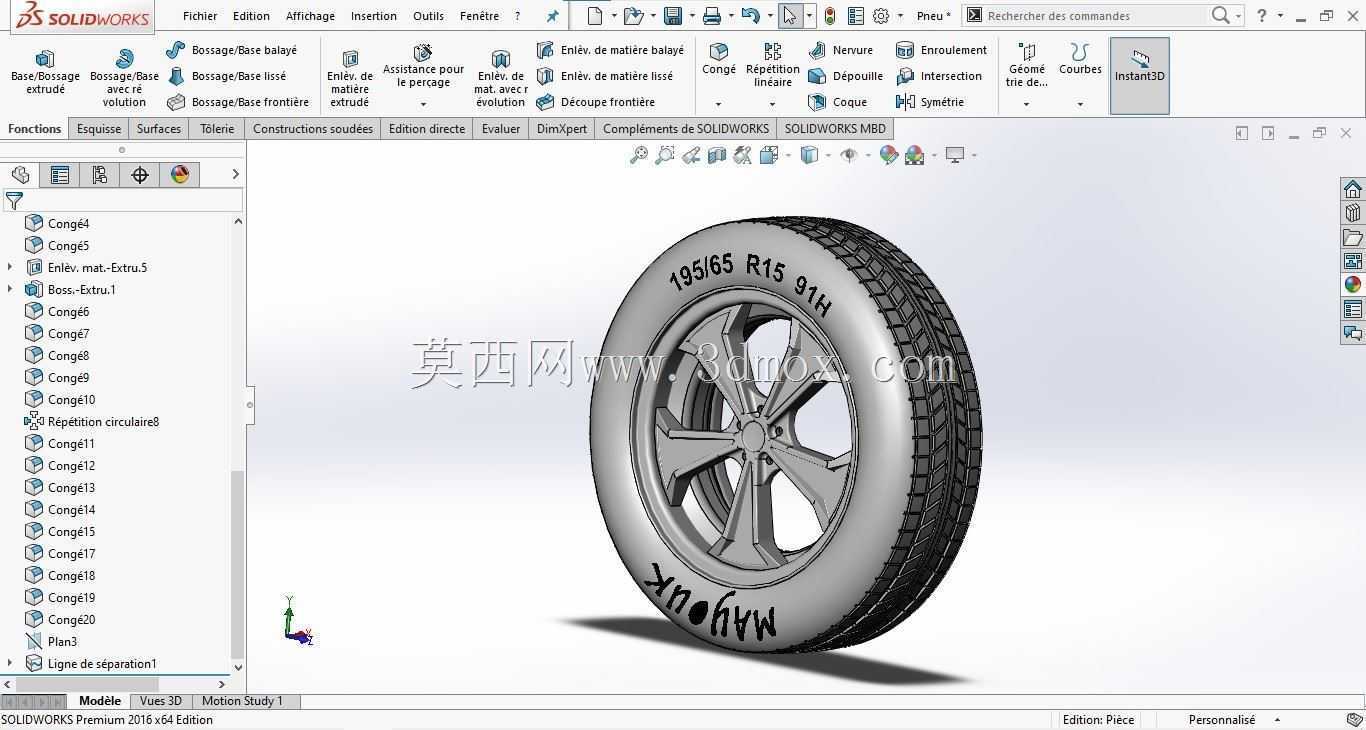Open the Fichier menu
The height and width of the screenshot is (730, 1366).
pyautogui.click(x=200, y=16)
